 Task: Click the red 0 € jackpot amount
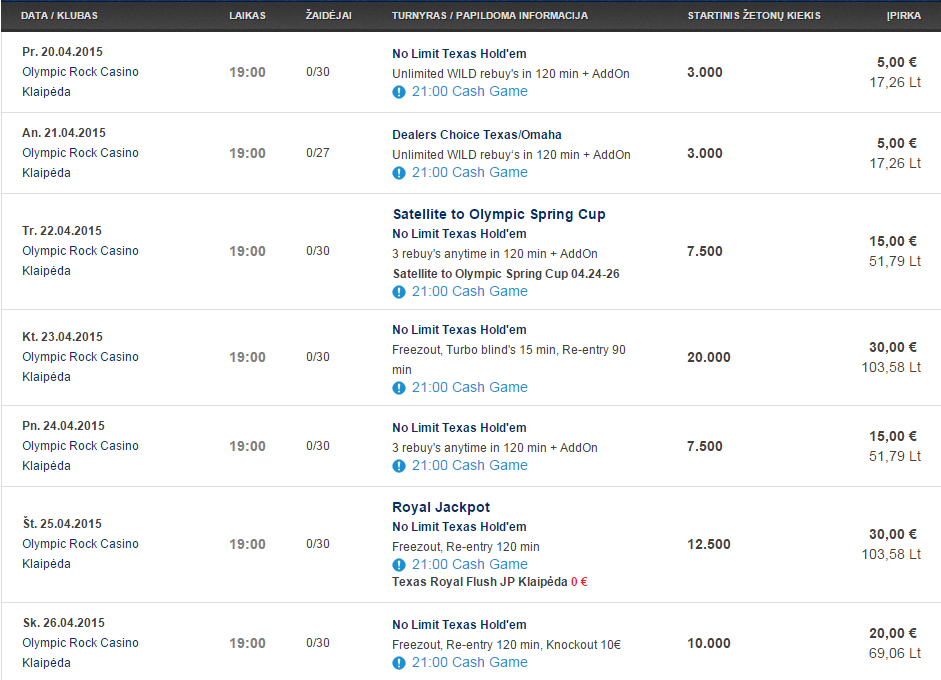point(579,582)
